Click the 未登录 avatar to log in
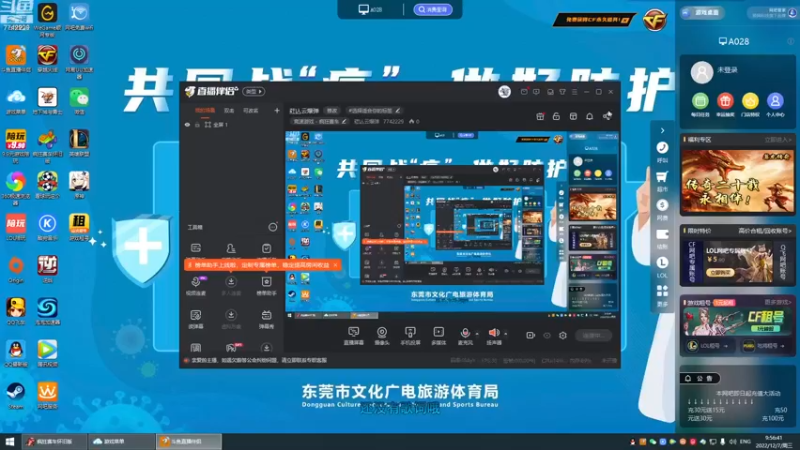The height and width of the screenshot is (450, 800). pos(702,72)
